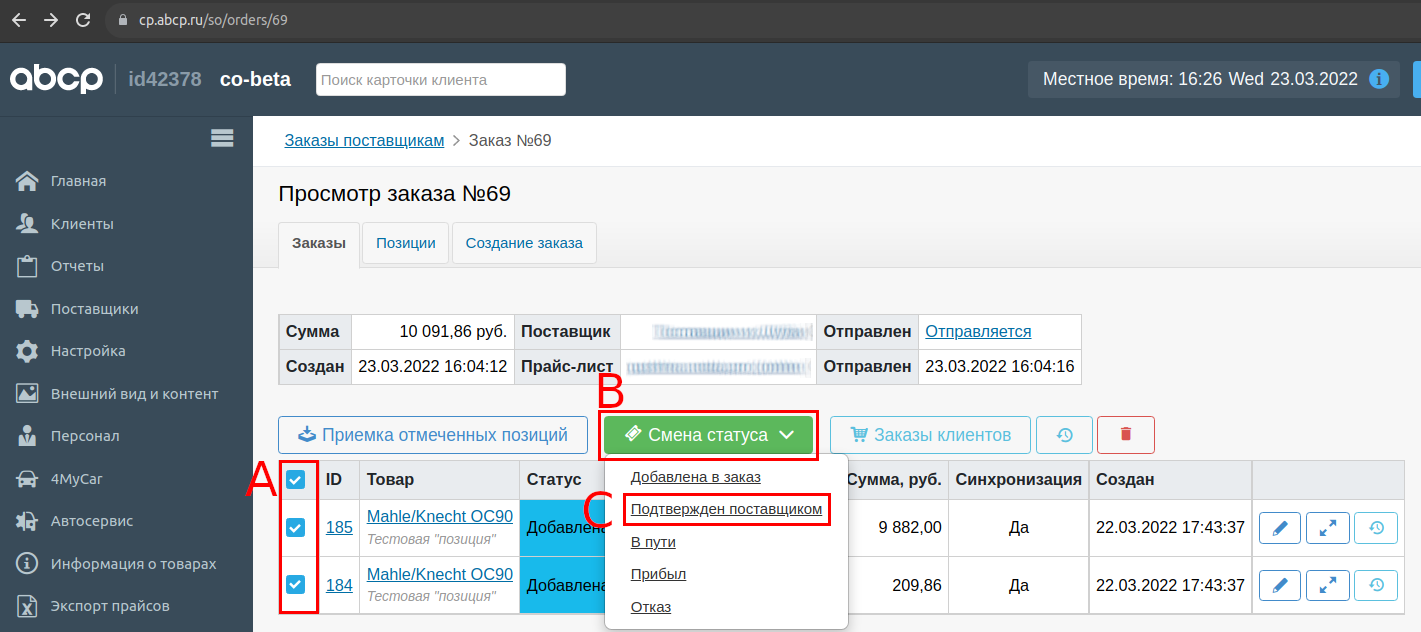Viewport: 1421px width, 632px height.
Task: Click the red trash delete icon button
Action: click(x=1125, y=435)
